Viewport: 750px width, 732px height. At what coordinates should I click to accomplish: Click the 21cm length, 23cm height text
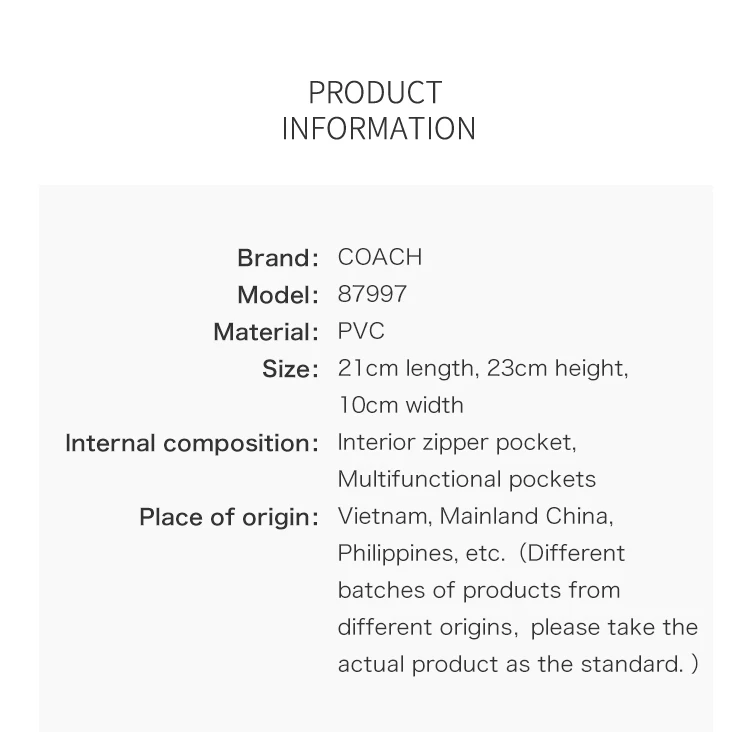coord(483,368)
